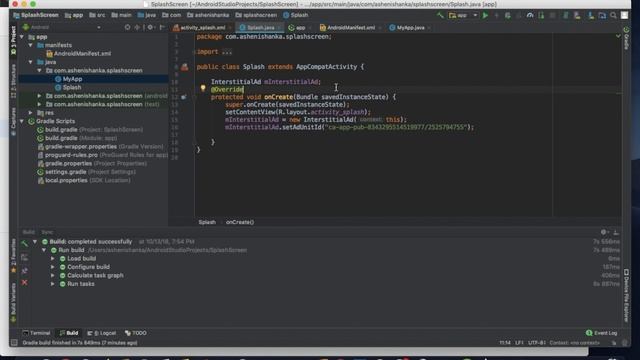The image size is (640, 360).
Task: Select gradle-wrapper.properties file
Action: tap(100, 147)
